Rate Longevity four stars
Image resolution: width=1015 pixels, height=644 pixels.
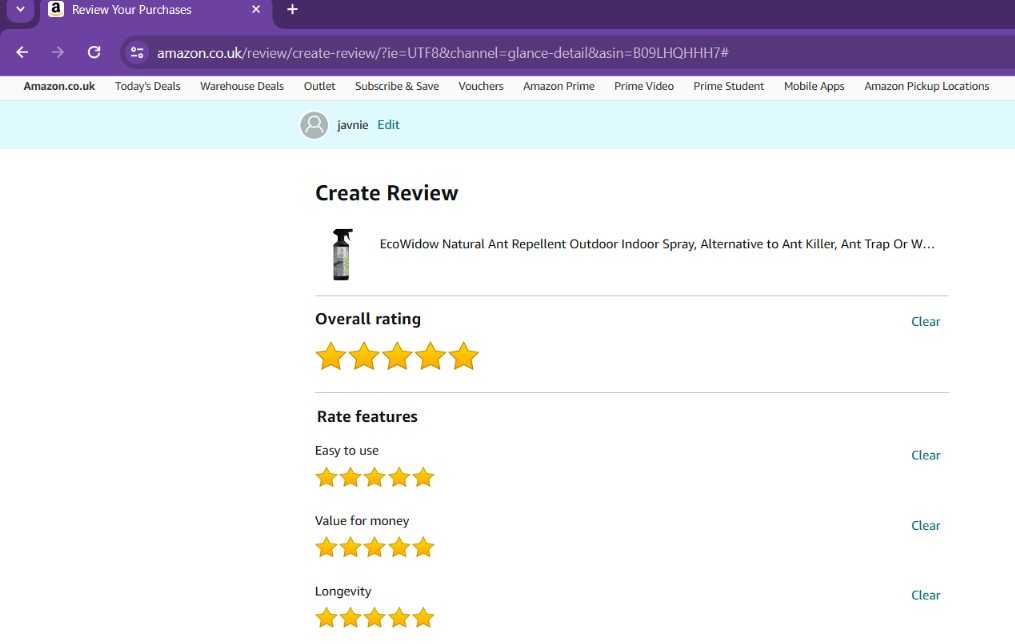399,618
